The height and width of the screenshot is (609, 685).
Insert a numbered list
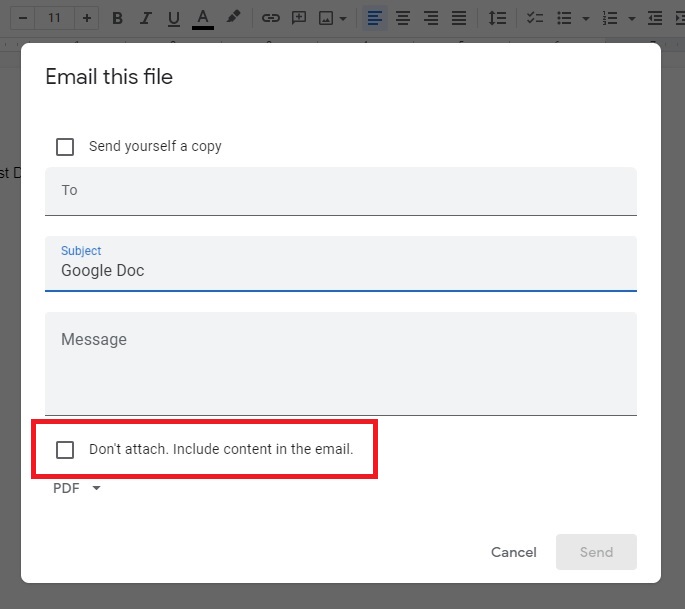point(609,18)
